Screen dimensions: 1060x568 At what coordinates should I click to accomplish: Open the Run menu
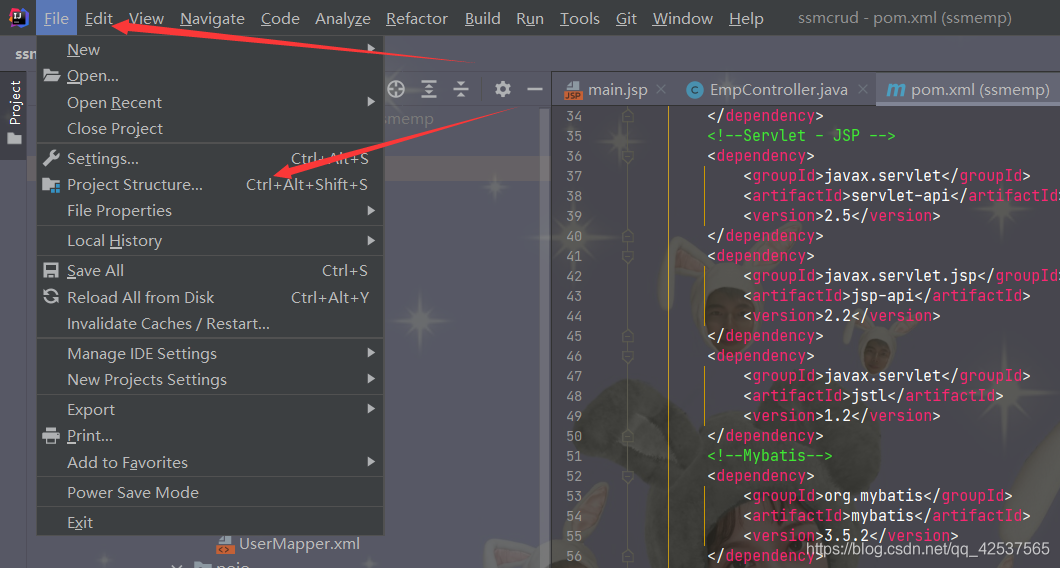(530, 18)
